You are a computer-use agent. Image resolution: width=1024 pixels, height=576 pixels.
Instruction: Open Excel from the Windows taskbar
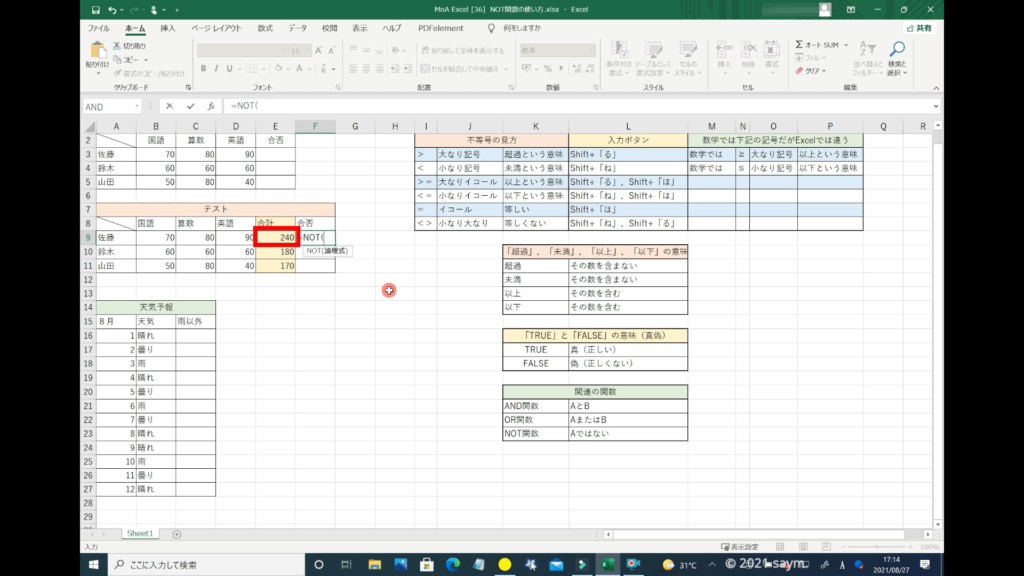(606, 565)
